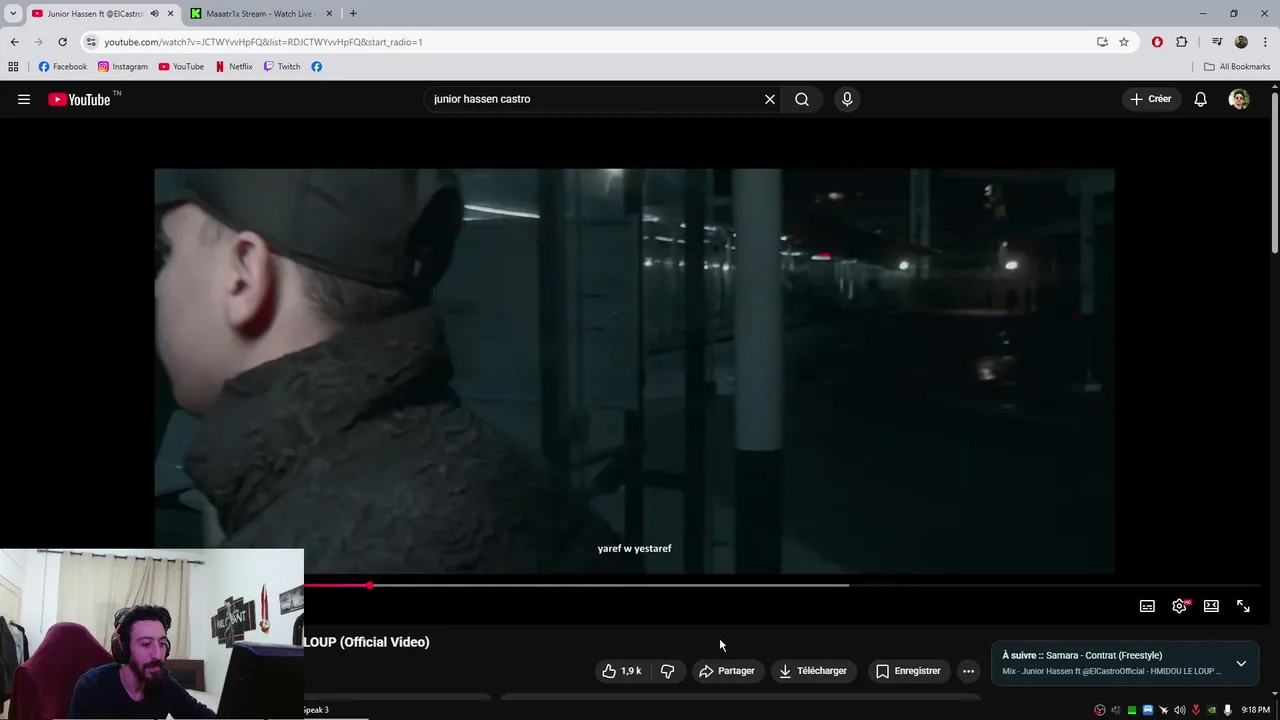Mute the Junior Hassen tab audio

pos(154,14)
